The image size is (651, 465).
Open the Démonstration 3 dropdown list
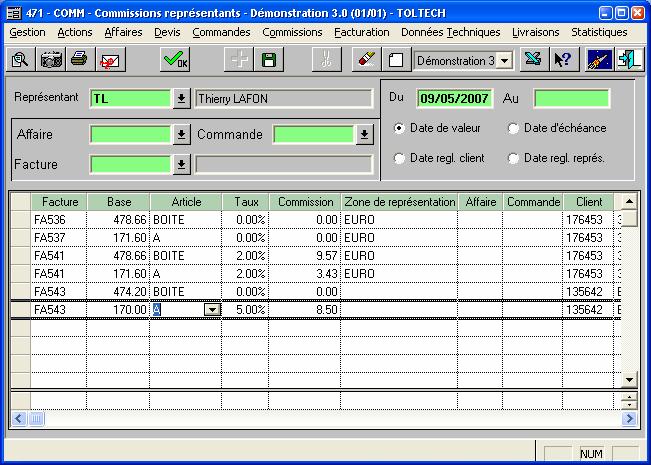coord(504,61)
